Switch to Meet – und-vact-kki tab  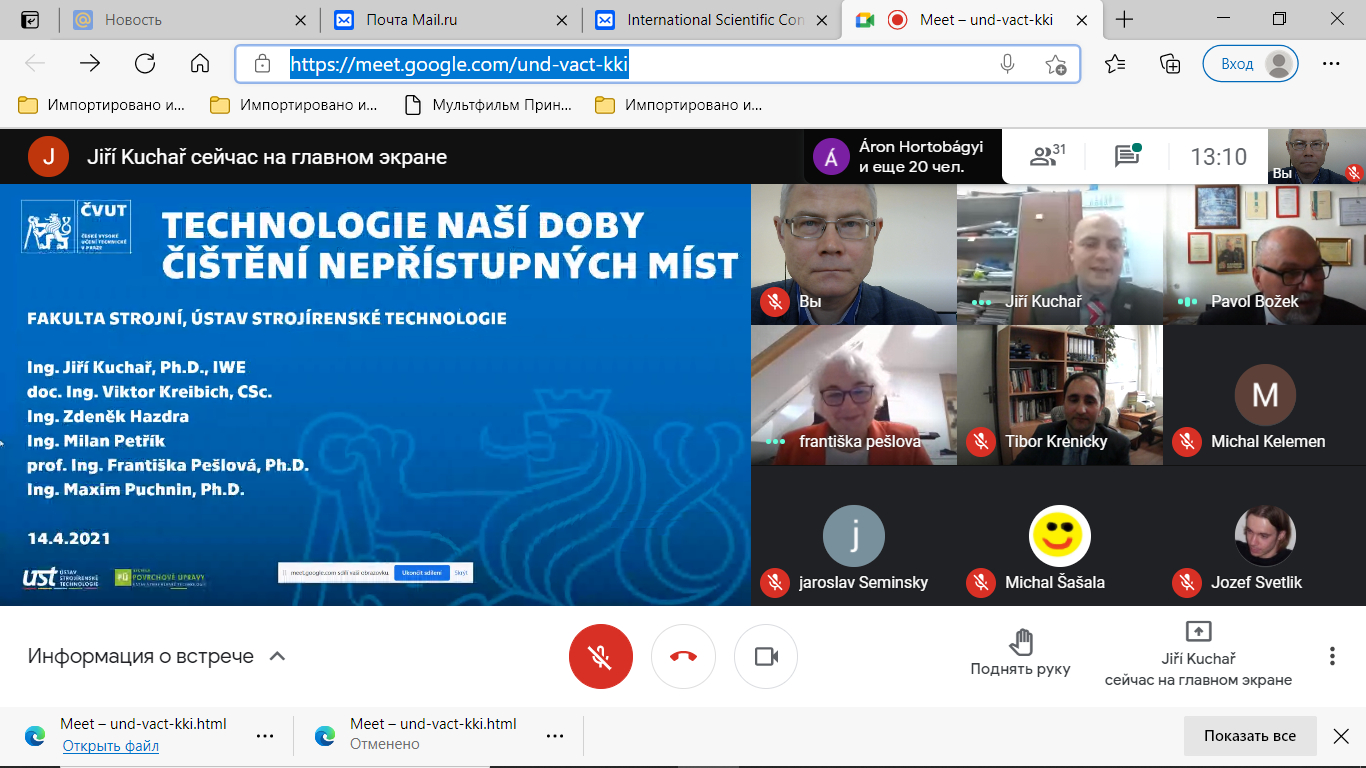pyautogui.click(x=973, y=20)
